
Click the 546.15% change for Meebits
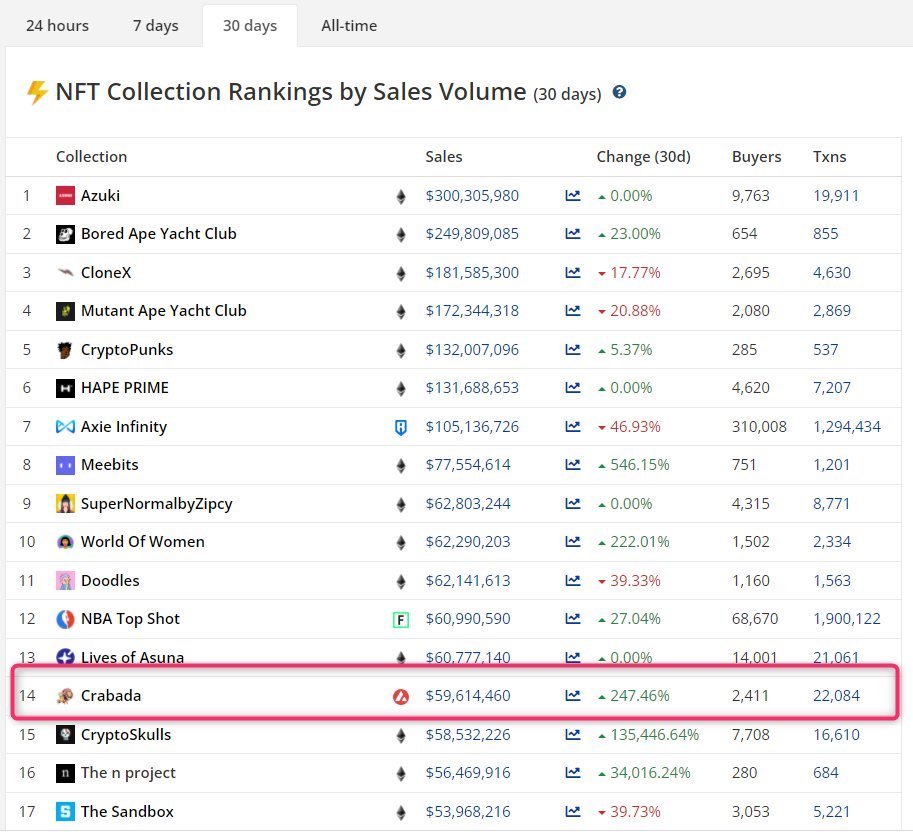pos(640,465)
